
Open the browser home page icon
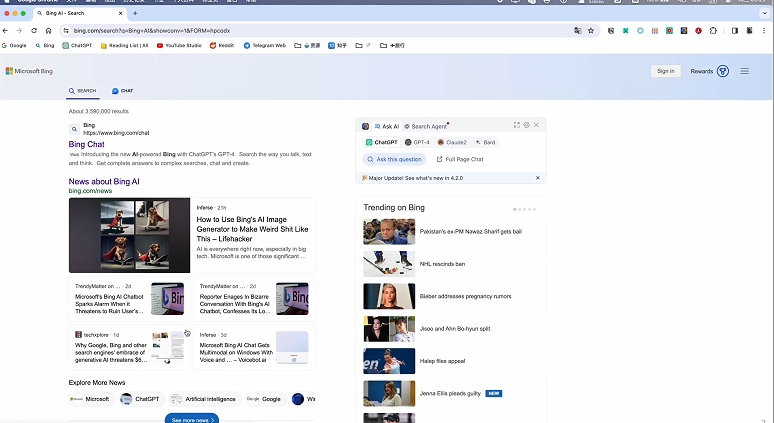48,31
